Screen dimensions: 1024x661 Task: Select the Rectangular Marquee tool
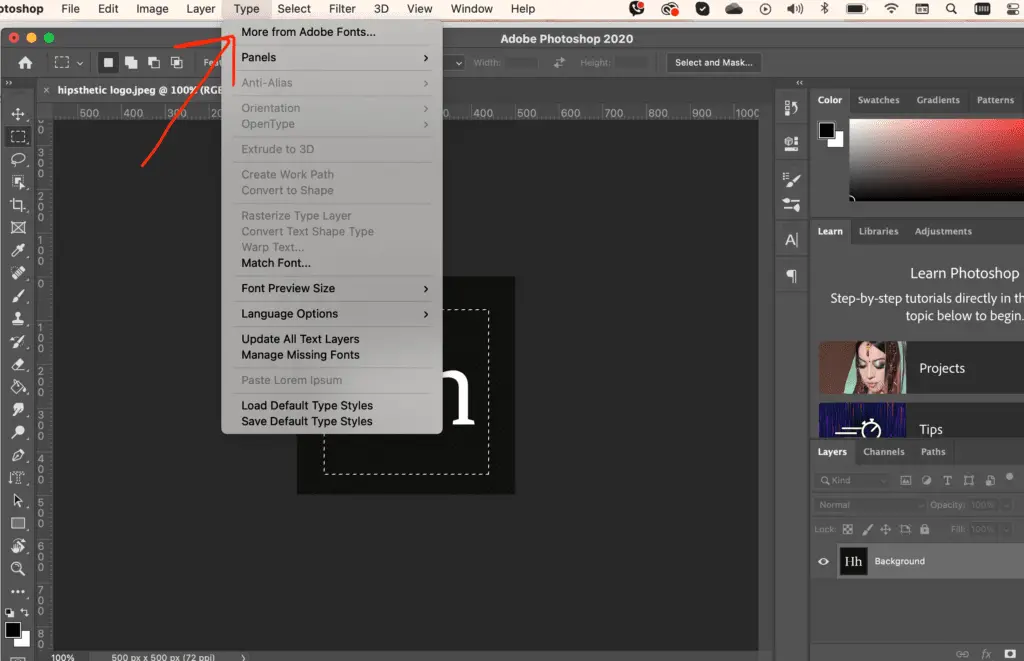click(x=18, y=137)
